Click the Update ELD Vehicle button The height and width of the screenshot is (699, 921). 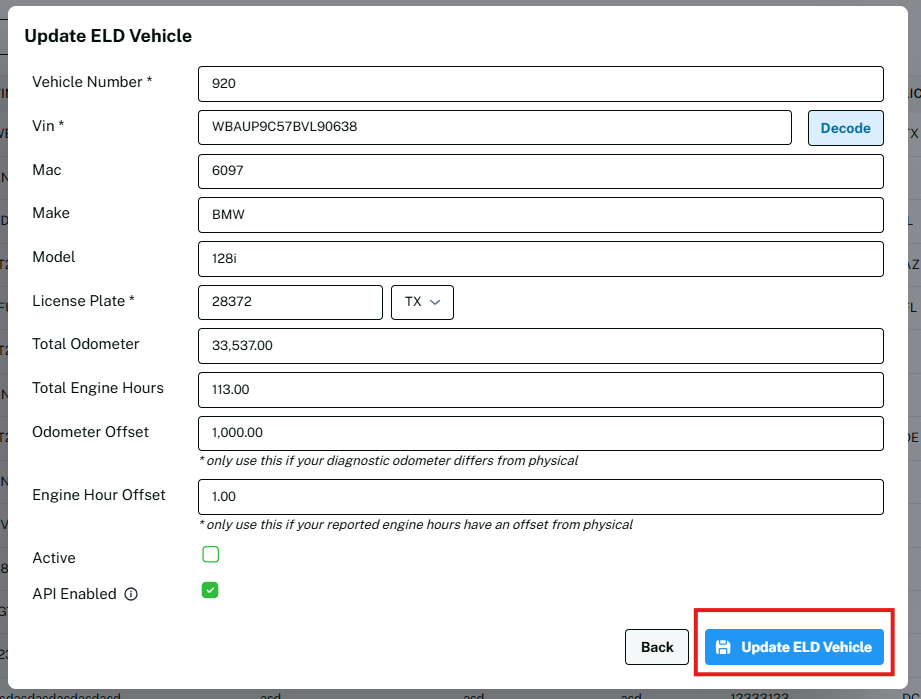click(x=794, y=647)
